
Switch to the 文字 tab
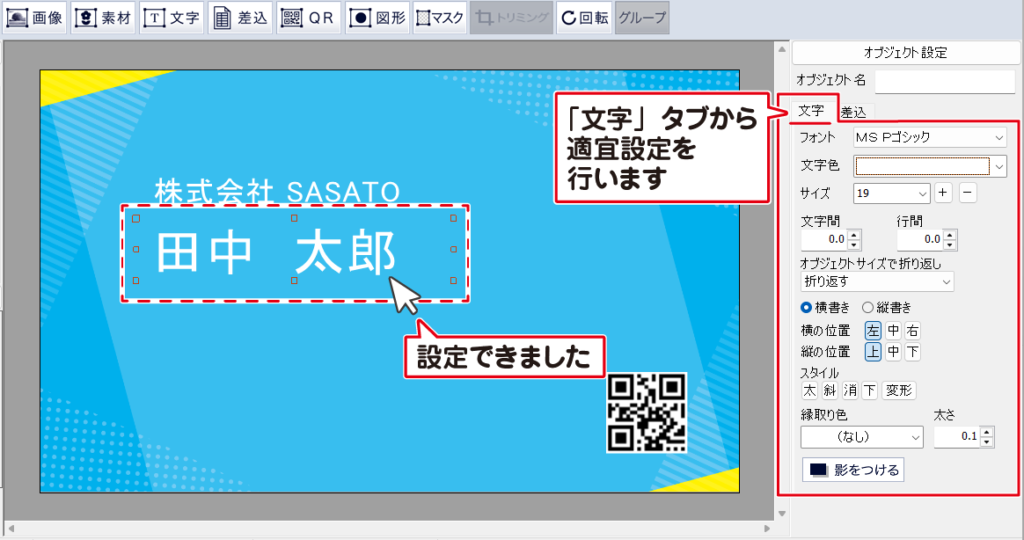810,110
